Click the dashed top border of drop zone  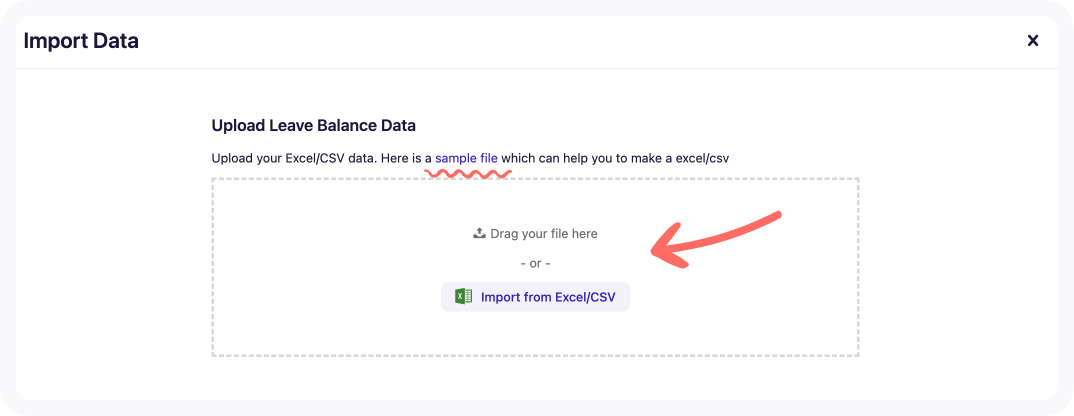click(x=535, y=179)
